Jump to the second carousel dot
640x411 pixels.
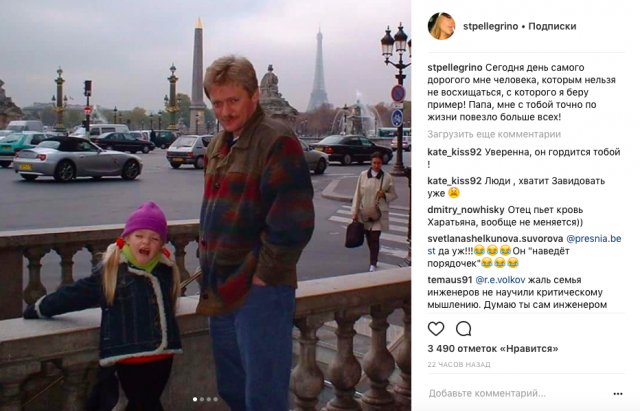click(x=202, y=399)
